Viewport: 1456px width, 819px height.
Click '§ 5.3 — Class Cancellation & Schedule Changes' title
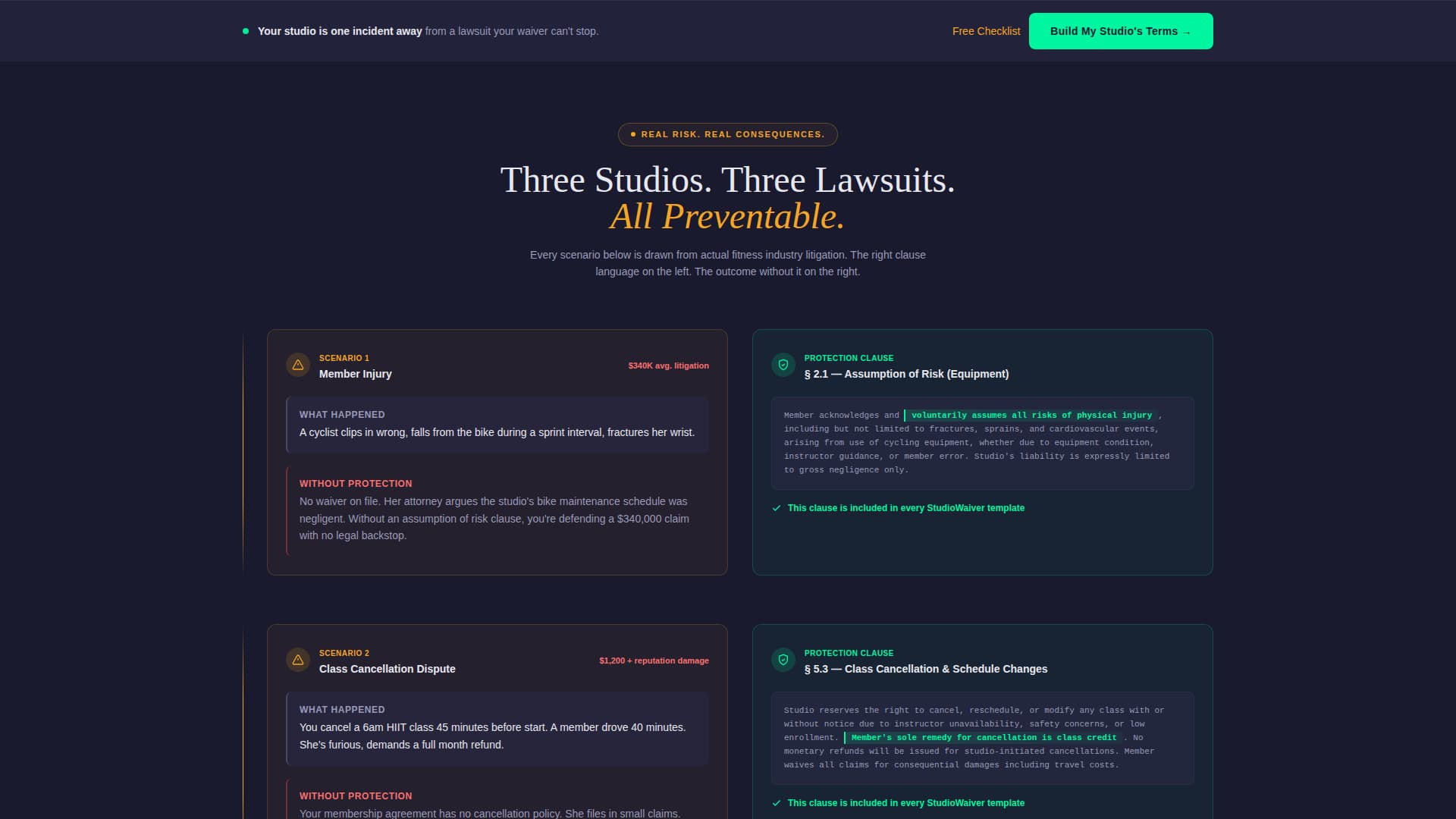tap(926, 669)
